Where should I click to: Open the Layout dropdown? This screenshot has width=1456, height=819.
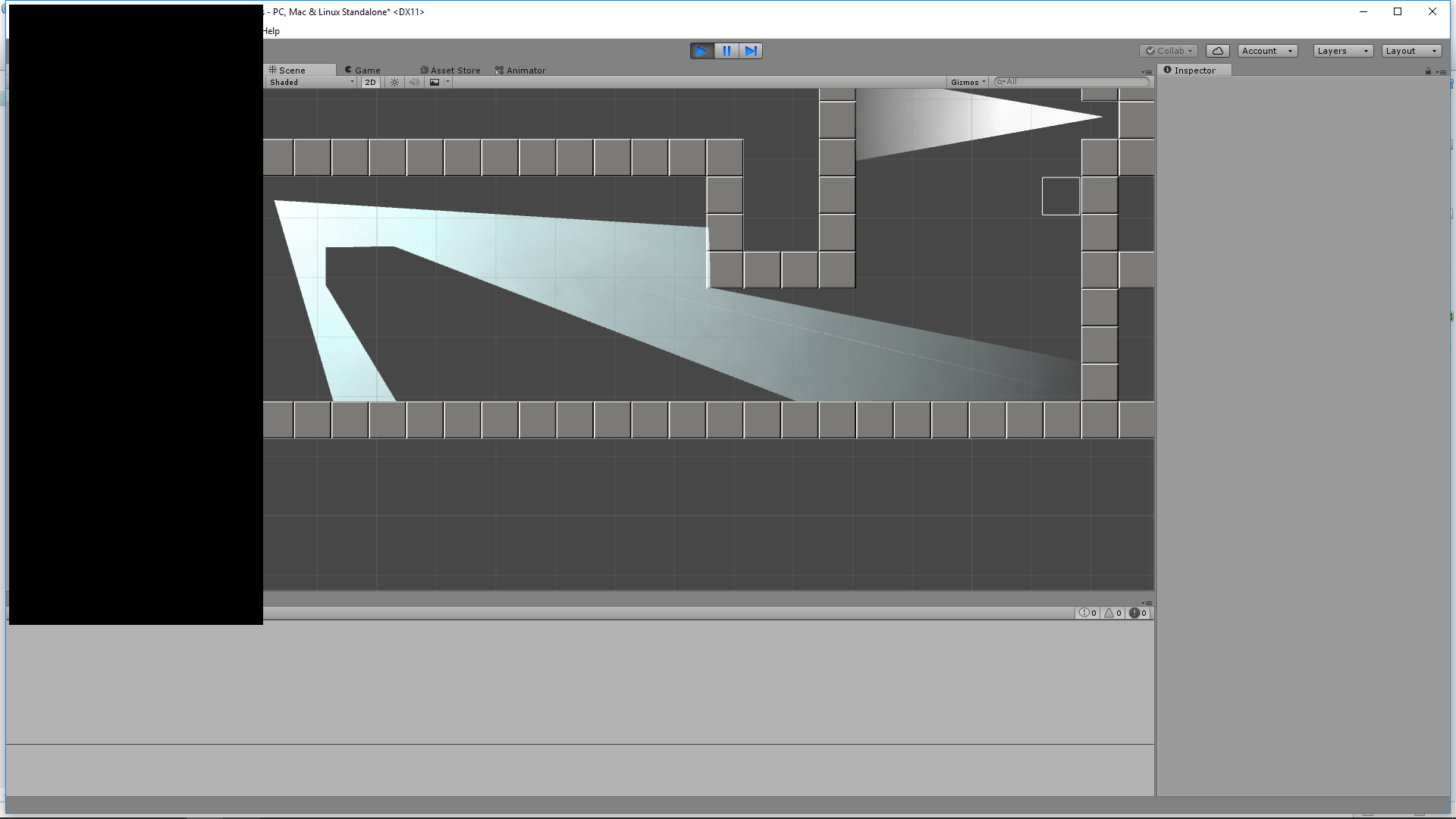[1411, 51]
